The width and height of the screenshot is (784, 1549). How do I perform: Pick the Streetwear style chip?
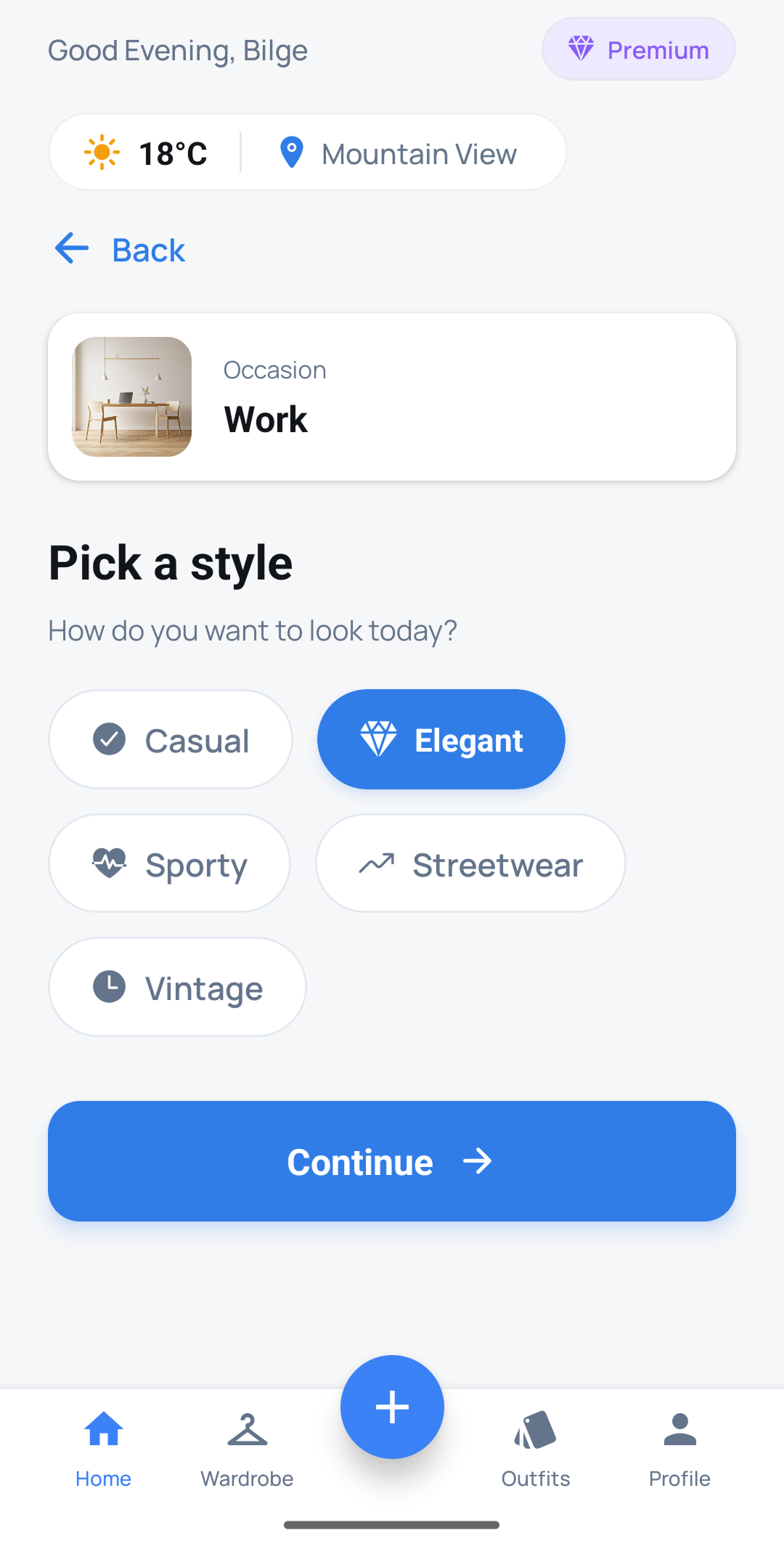[470, 863]
